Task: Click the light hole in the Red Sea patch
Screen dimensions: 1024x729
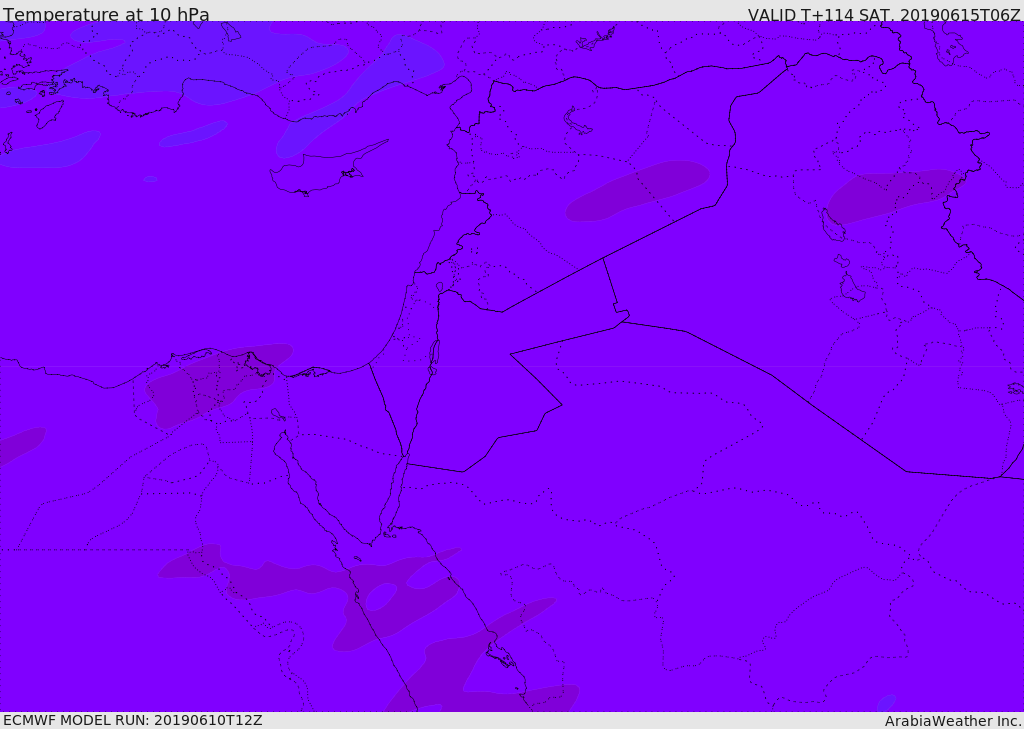Action: coord(380,597)
